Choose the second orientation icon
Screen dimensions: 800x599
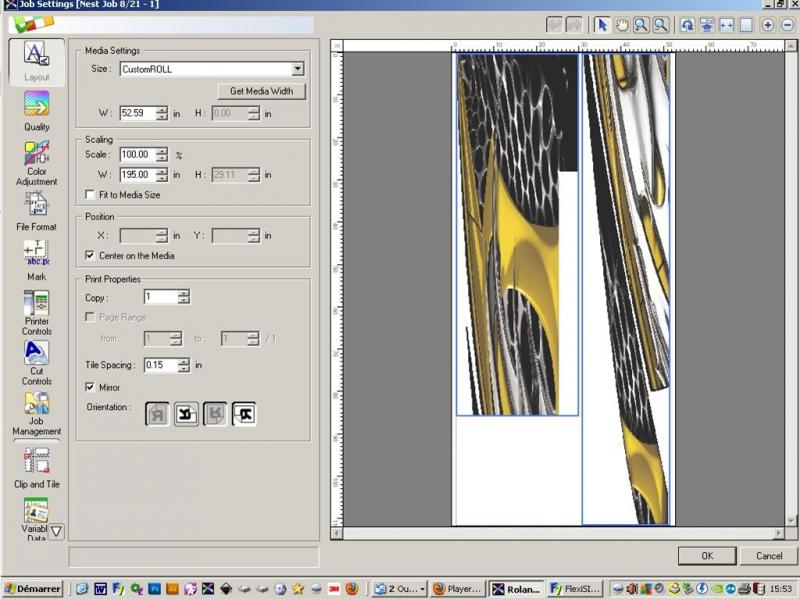pos(186,414)
